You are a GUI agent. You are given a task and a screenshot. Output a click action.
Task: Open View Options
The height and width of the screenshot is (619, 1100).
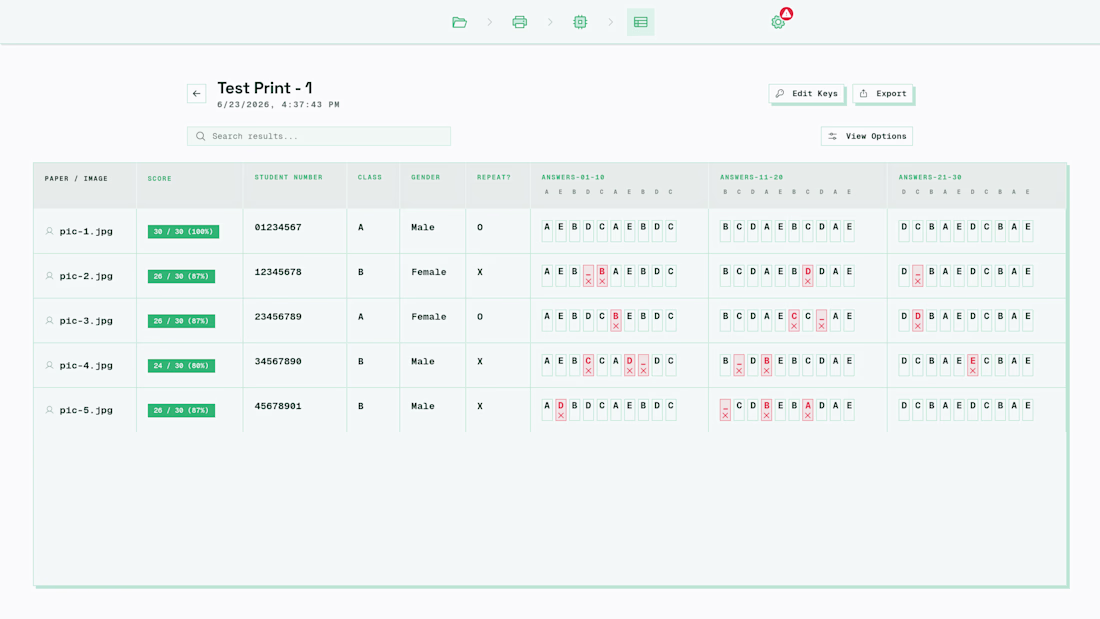point(867,136)
